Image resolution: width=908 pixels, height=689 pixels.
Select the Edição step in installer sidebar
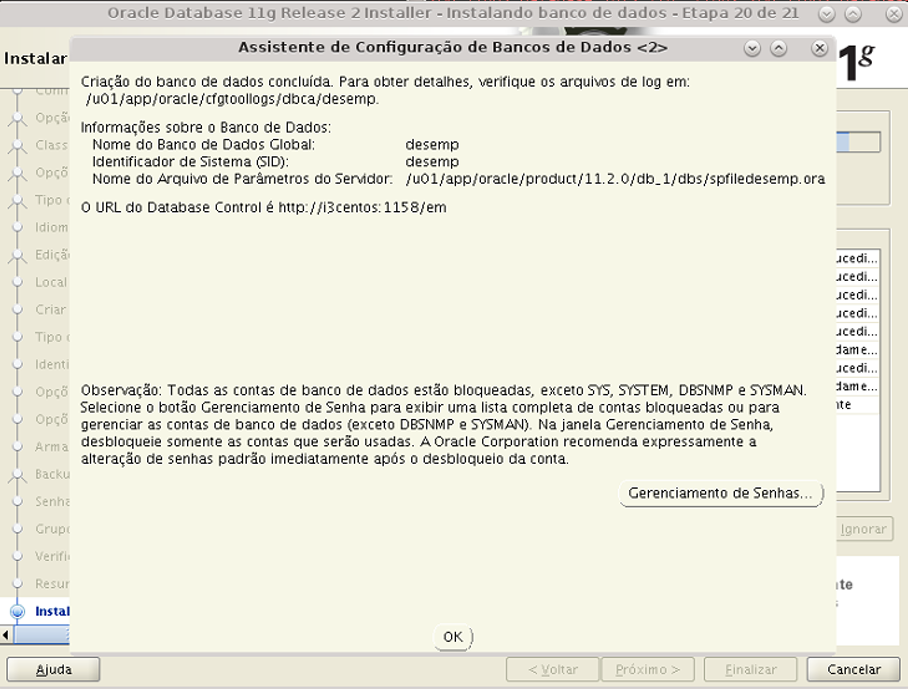pyautogui.click(x=52, y=255)
